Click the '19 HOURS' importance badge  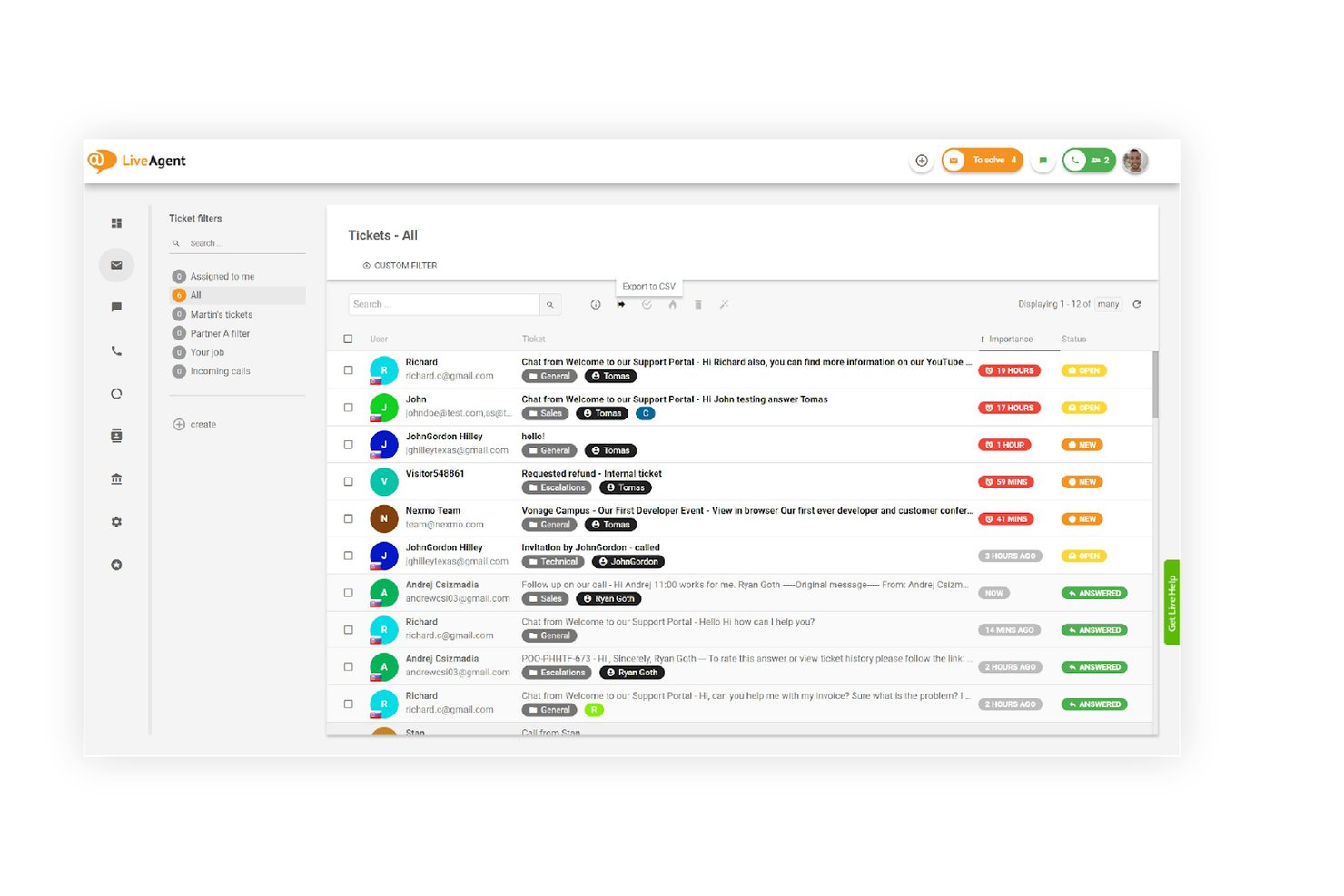1010,371
